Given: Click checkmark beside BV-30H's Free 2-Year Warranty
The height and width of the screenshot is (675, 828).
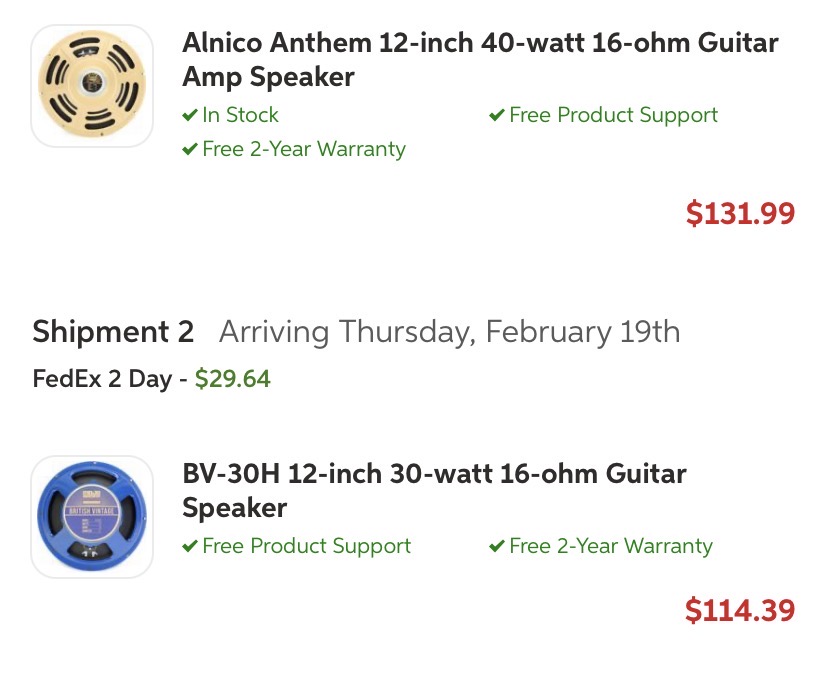Looking at the screenshot, I should pos(497,547).
